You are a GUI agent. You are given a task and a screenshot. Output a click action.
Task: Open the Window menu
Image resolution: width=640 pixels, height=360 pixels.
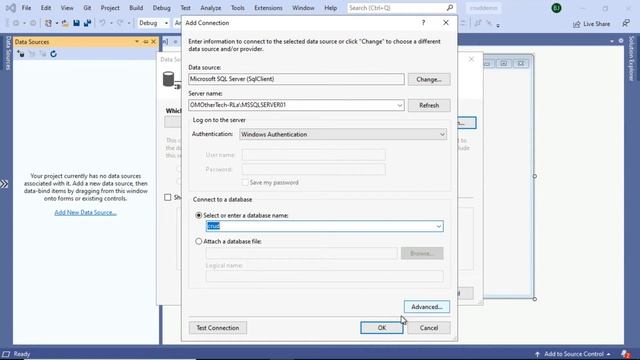303,8
